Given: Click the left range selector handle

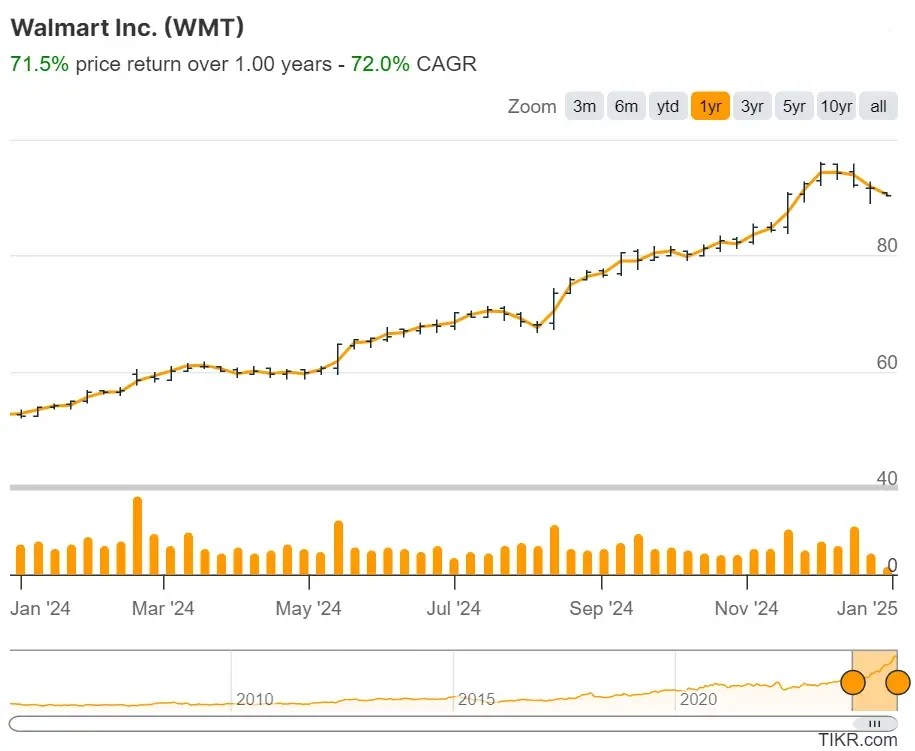Looking at the screenshot, I should pos(852,682).
